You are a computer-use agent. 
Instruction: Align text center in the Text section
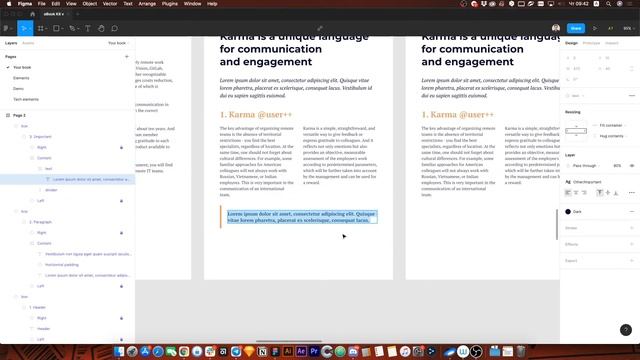pos(576,193)
